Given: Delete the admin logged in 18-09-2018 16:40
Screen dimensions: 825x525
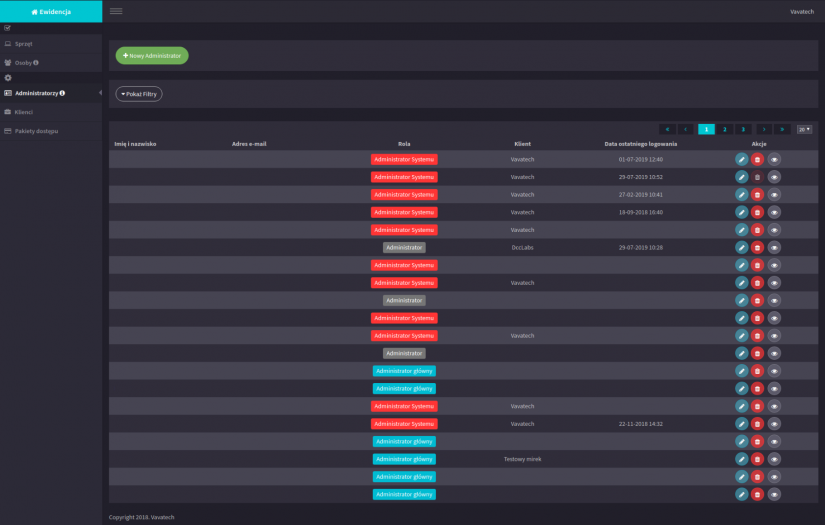Looking at the screenshot, I should point(757,213).
